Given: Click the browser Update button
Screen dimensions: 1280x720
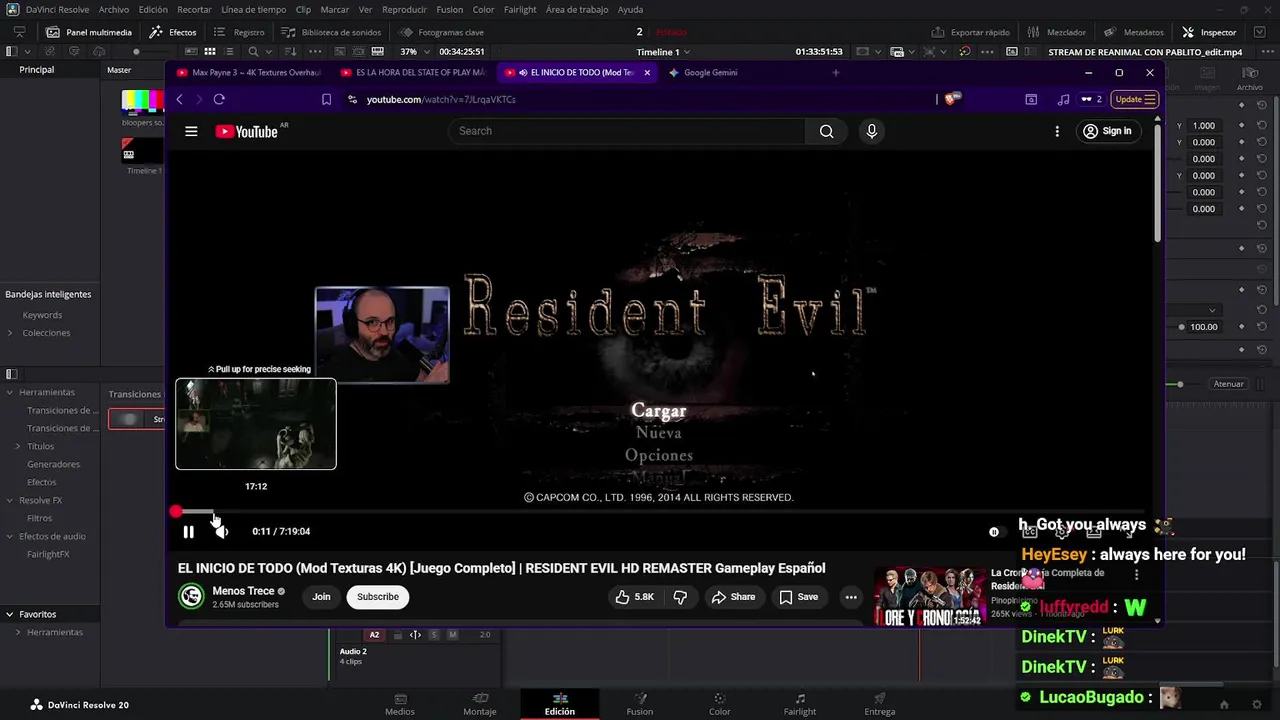Looking at the screenshot, I should tap(1136, 99).
